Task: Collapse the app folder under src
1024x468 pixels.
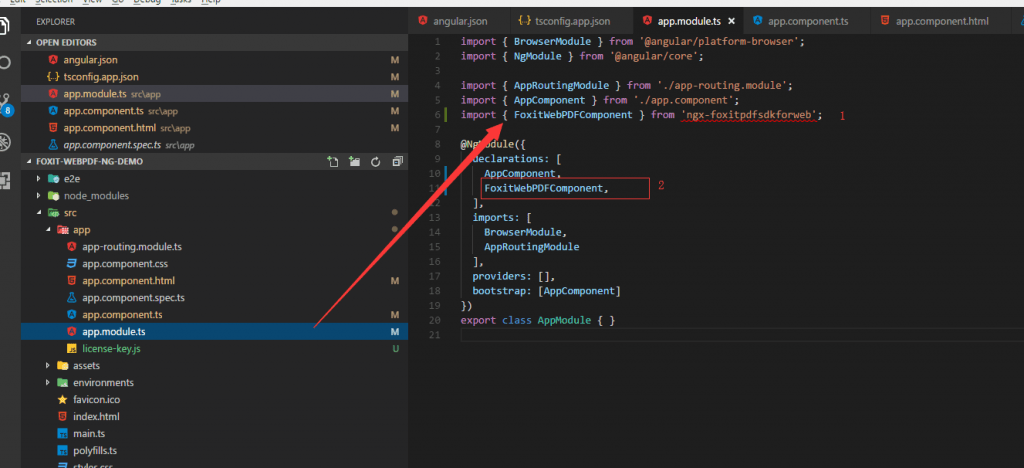Action: tap(48, 230)
